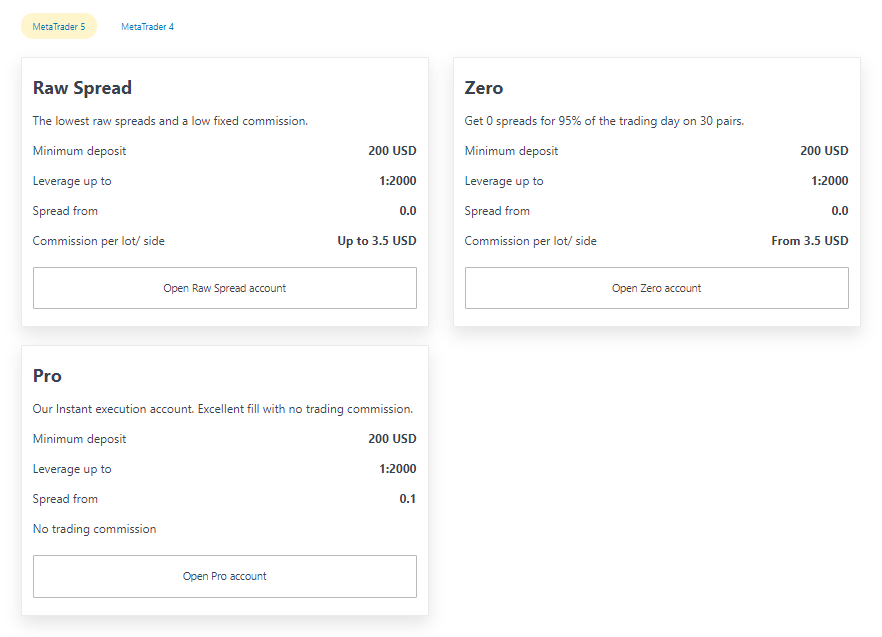Screen dimensions: 882x637
Task: Click the Open Raw Spread account button
Action: [x=225, y=288]
